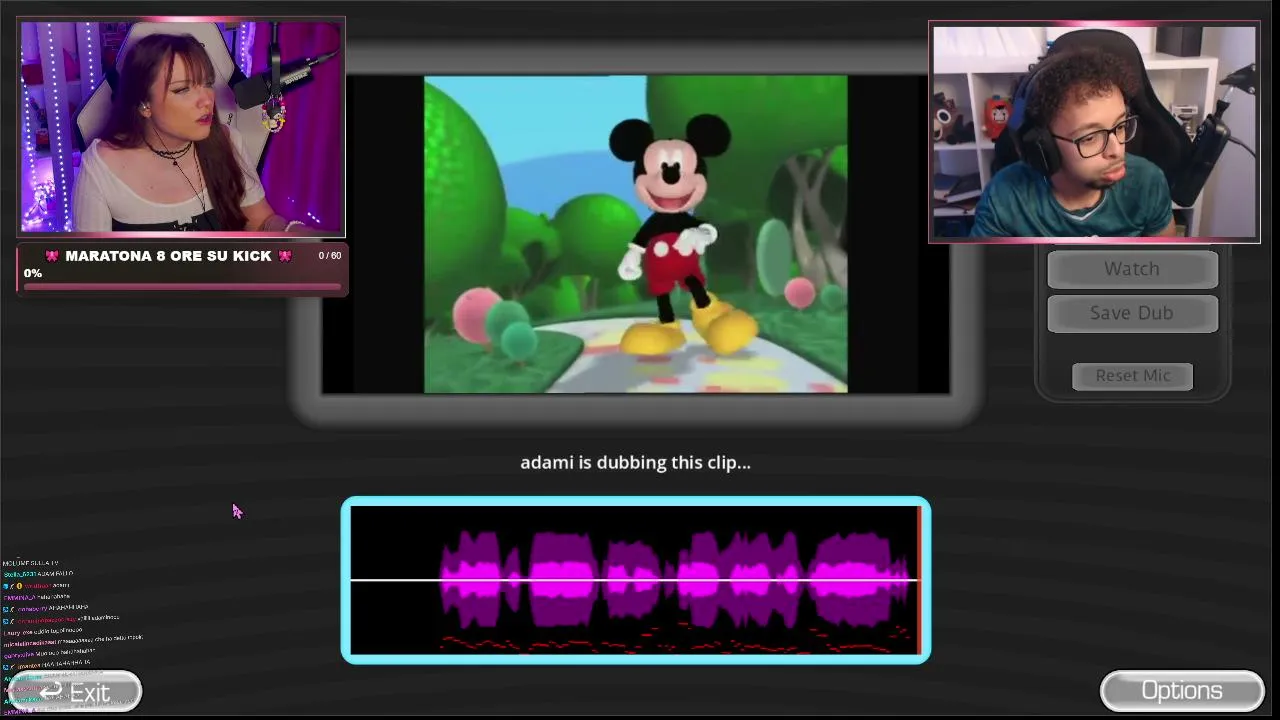Click the Watch button

point(1132,269)
